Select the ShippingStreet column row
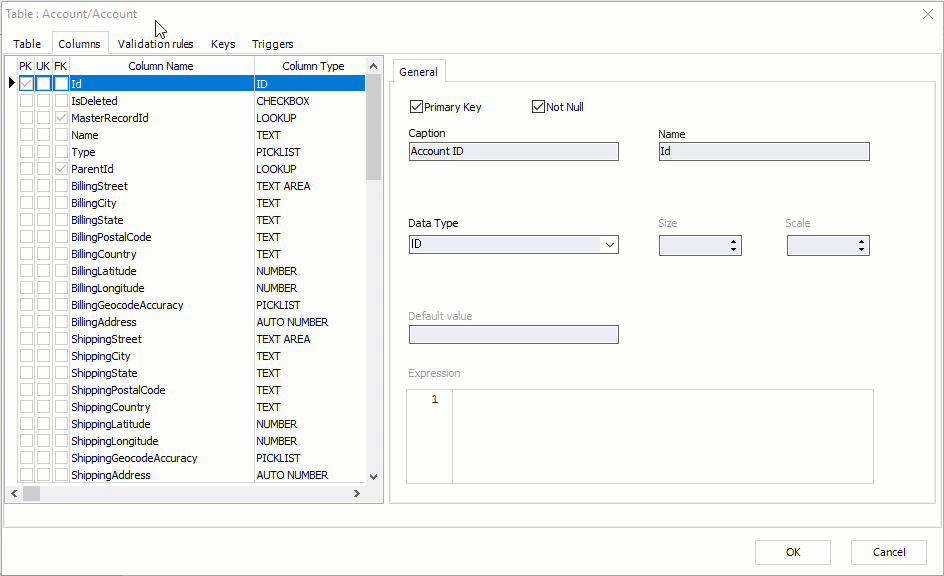 click(x=191, y=339)
